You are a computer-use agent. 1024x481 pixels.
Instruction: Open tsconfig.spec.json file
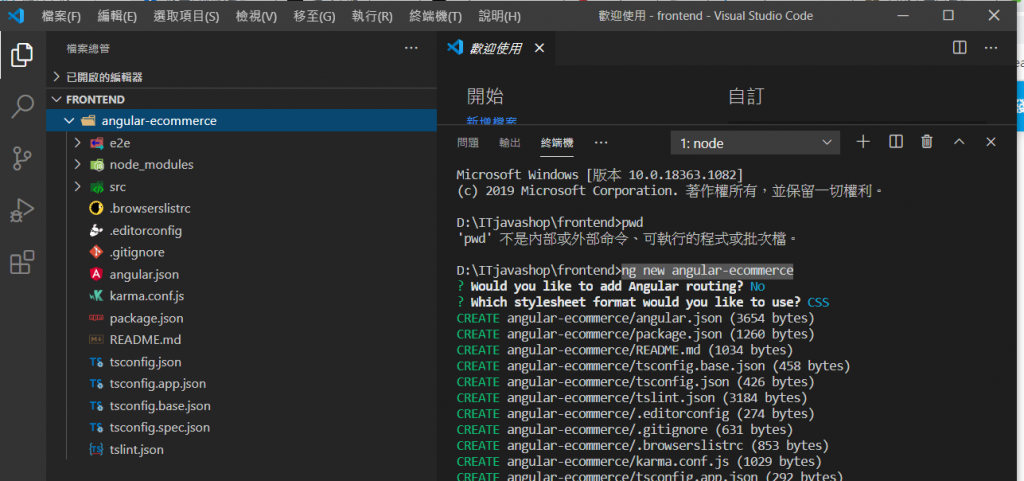click(x=160, y=427)
